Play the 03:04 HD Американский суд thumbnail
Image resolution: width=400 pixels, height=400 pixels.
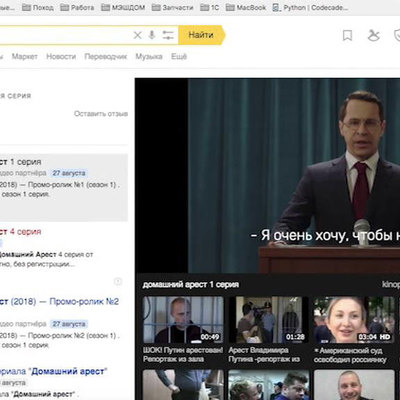(354, 320)
